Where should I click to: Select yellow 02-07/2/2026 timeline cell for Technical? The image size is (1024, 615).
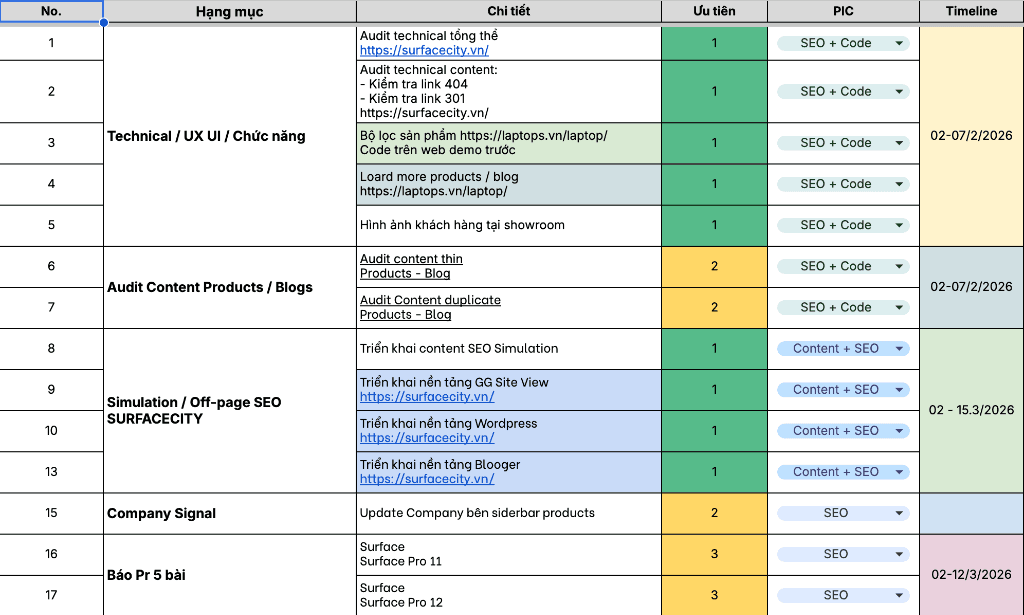(x=971, y=136)
